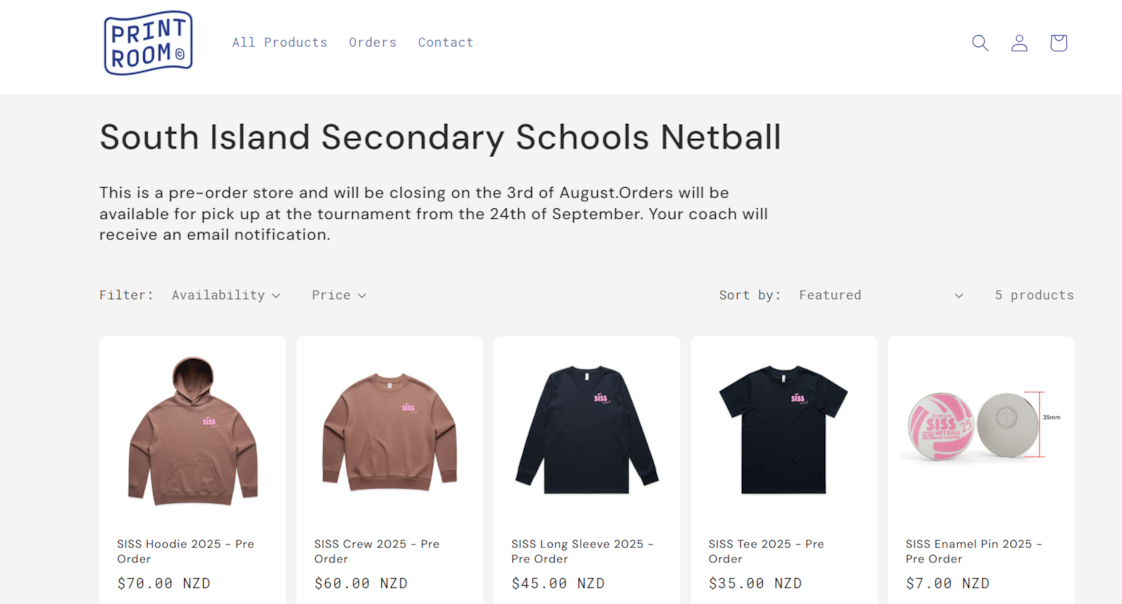Select the brown crew sweatshirt image
This screenshot has height=604, width=1122.
pos(389,432)
